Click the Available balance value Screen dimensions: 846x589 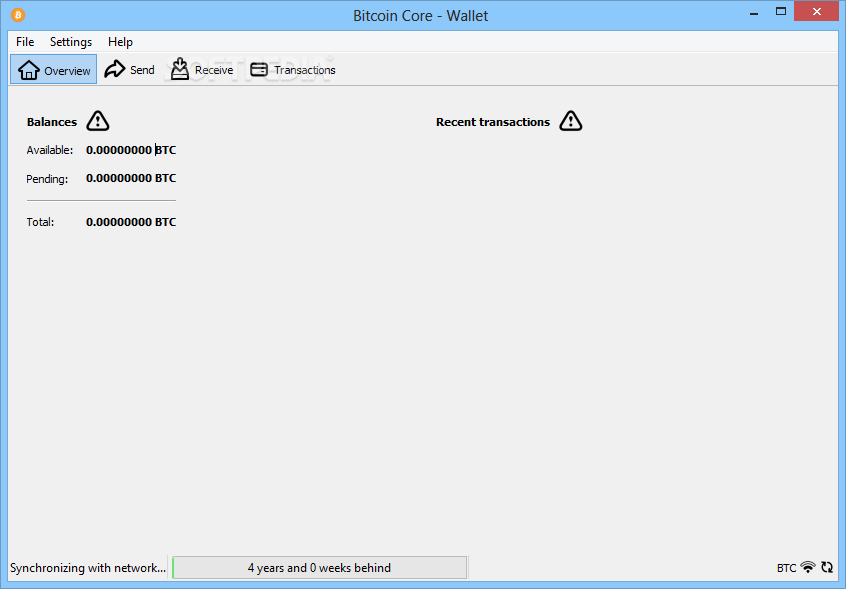click(x=131, y=150)
